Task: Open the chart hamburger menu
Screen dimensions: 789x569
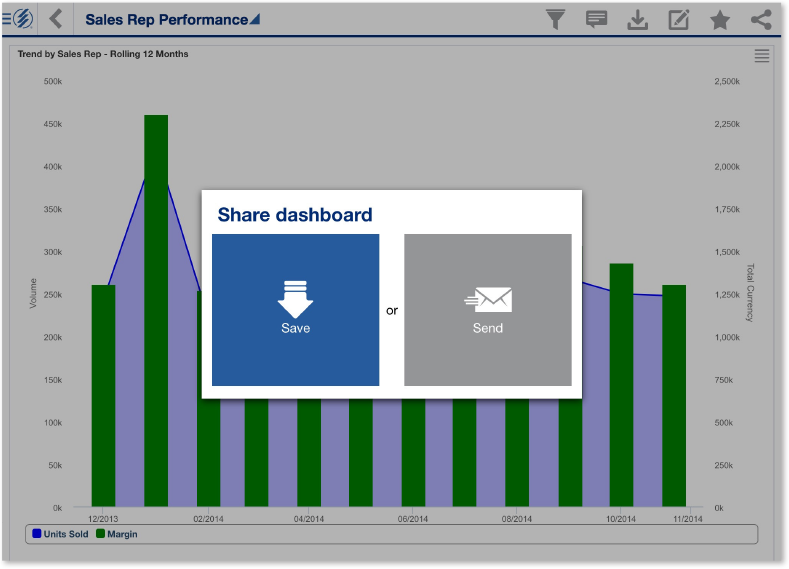Action: (x=761, y=56)
